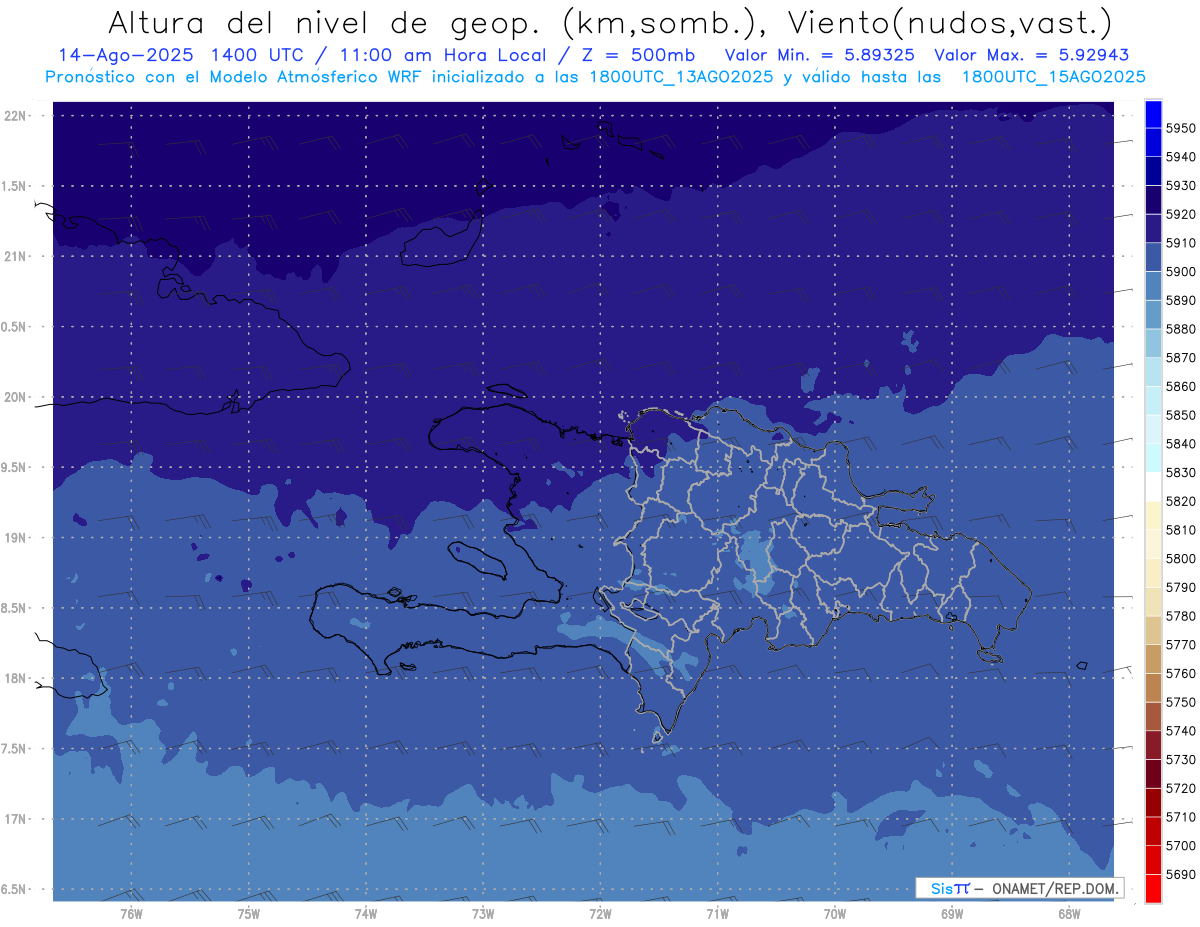1200x927 pixels.
Task: Click the '5900' legend value
Action: 1181,272
